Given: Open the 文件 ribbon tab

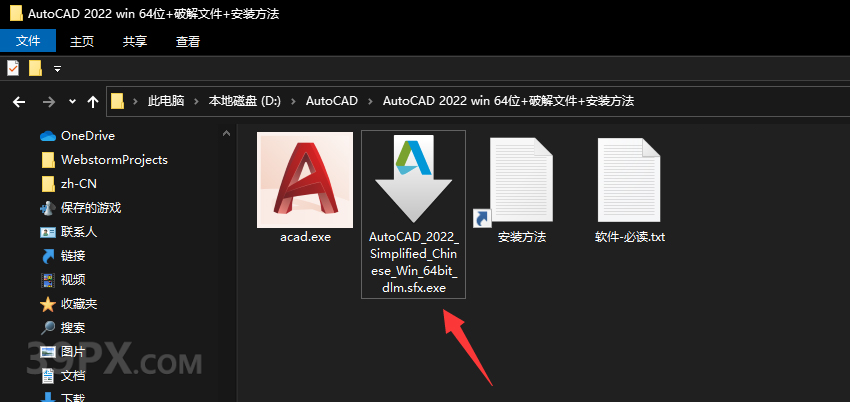Looking at the screenshot, I should pyautogui.click(x=28, y=41).
